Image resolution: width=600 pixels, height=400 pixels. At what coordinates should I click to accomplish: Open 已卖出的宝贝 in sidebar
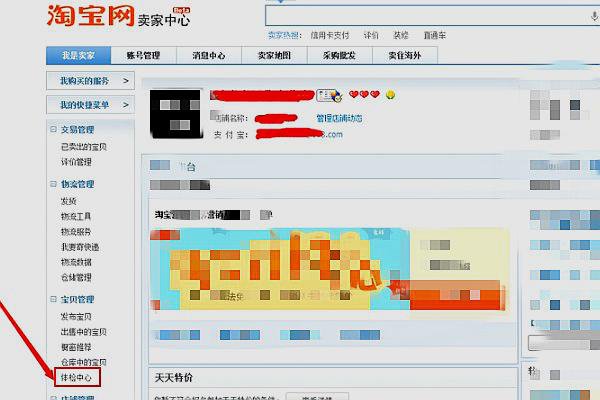tap(84, 147)
